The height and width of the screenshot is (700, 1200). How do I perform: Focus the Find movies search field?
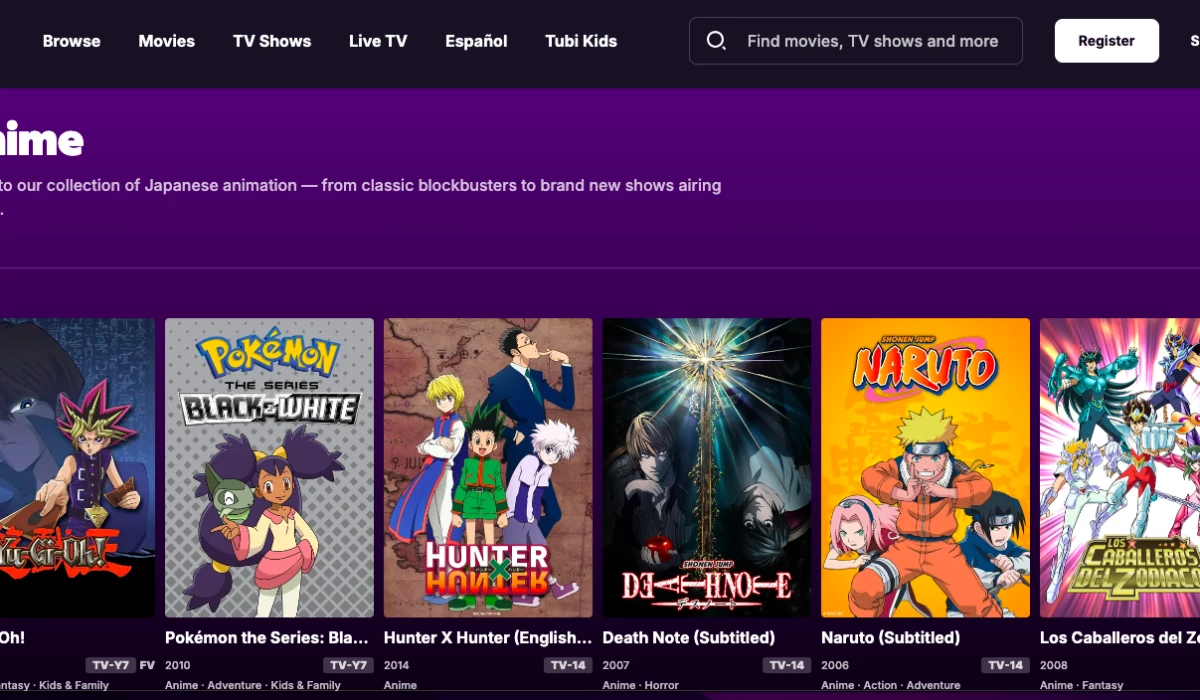tap(856, 41)
